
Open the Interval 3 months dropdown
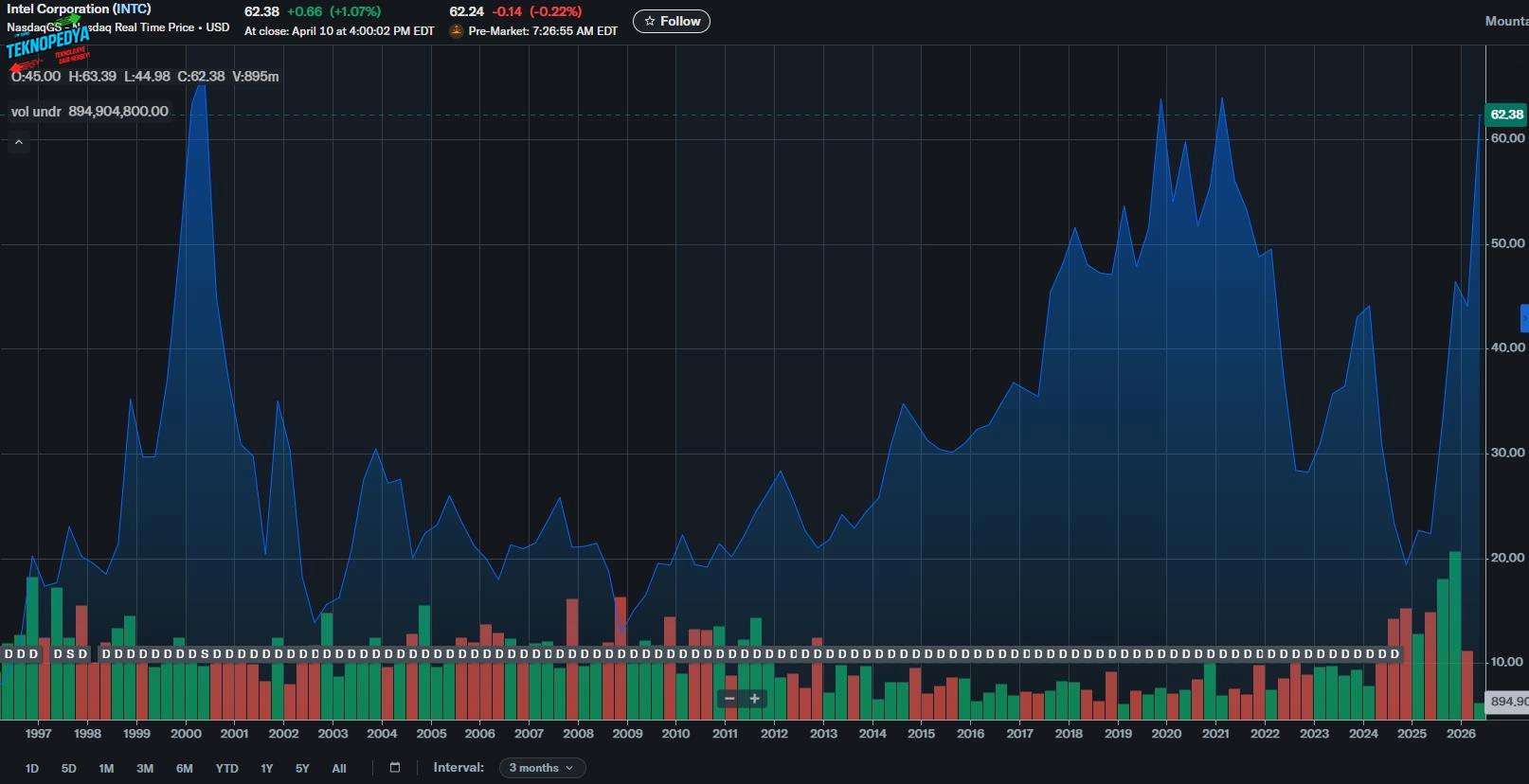[542, 768]
